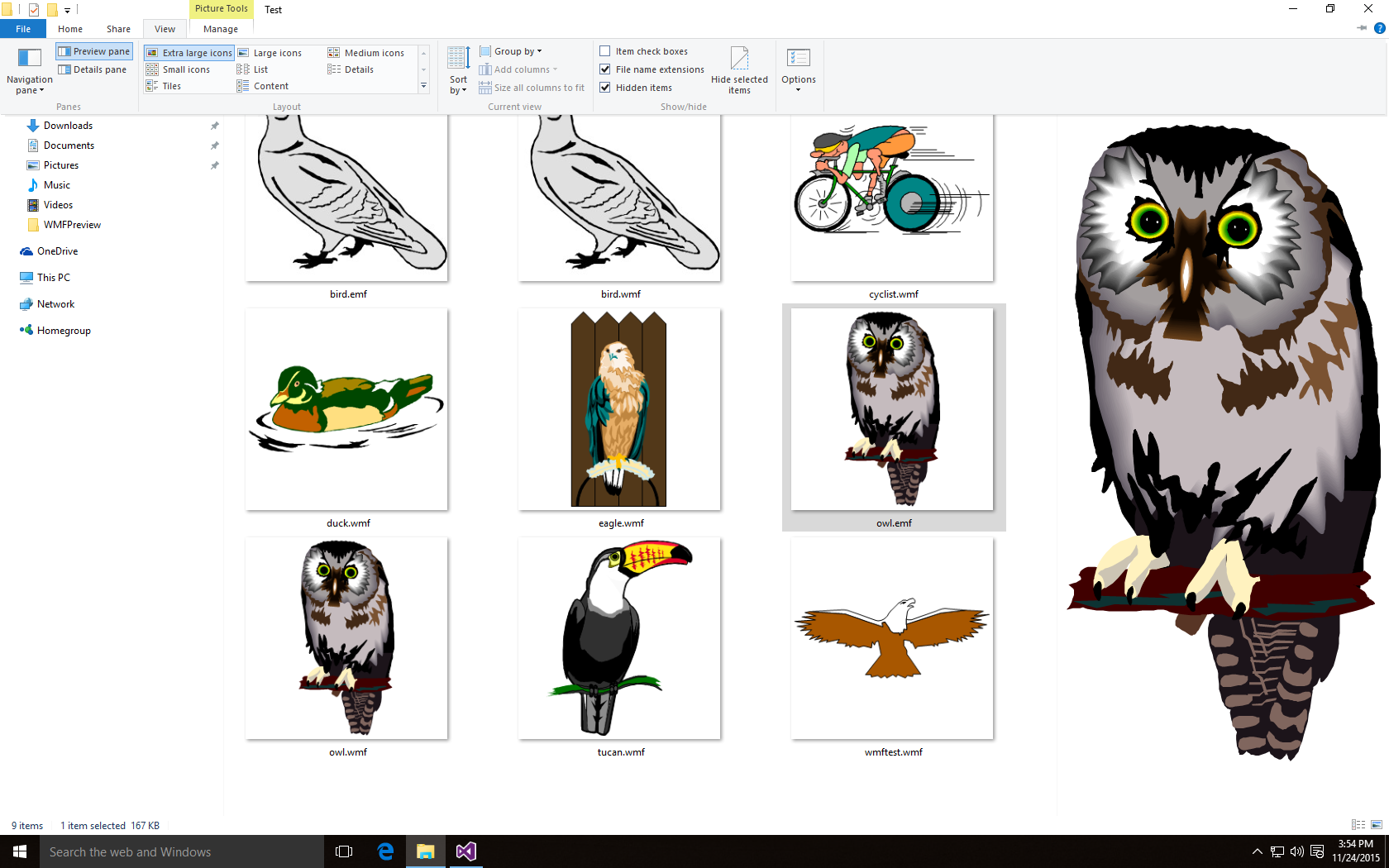Image resolution: width=1389 pixels, height=868 pixels.
Task: Select Extra large icons layout
Action: point(189,53)
